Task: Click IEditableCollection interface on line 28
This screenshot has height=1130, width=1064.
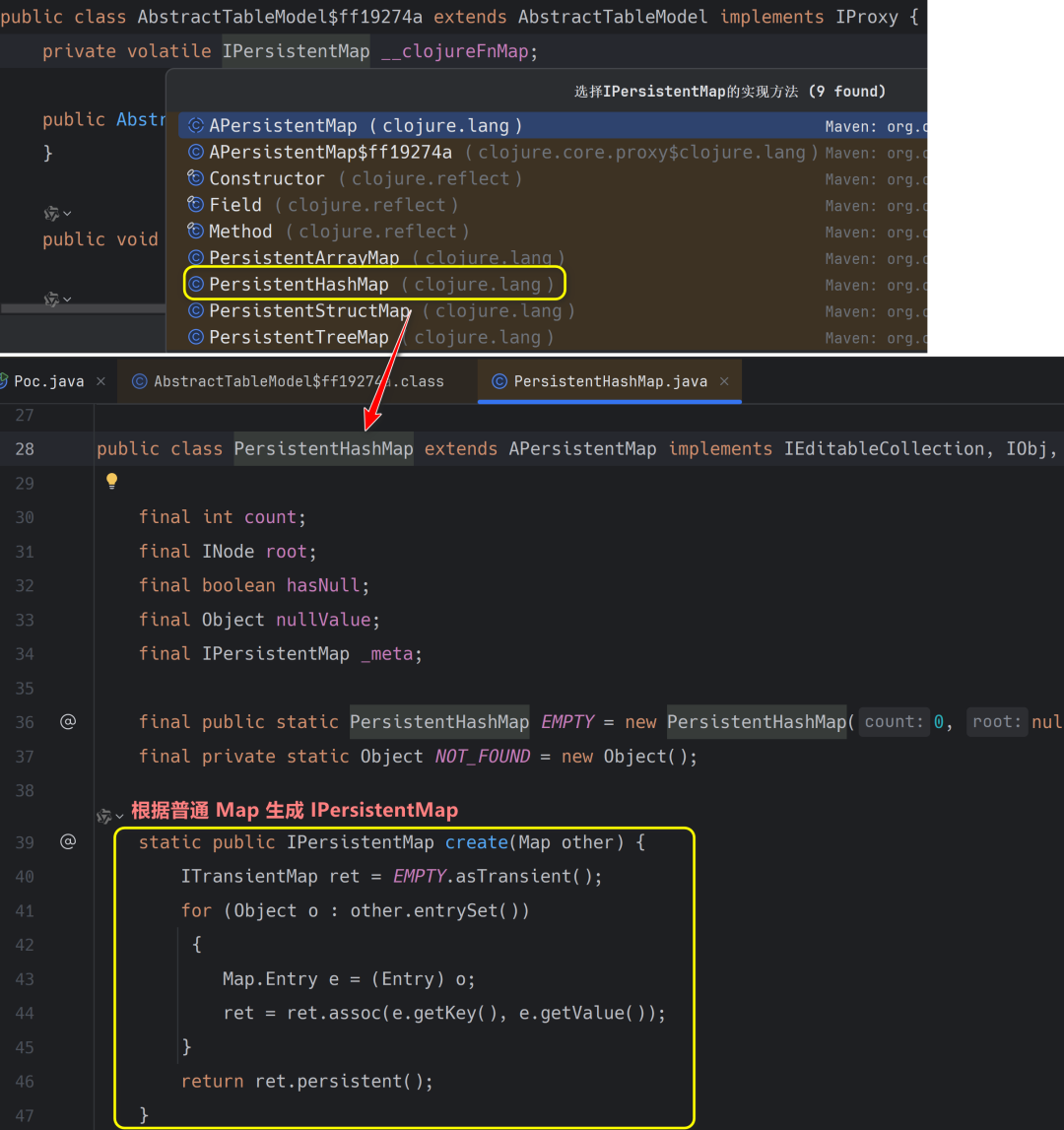Action: tap(884, 449)
